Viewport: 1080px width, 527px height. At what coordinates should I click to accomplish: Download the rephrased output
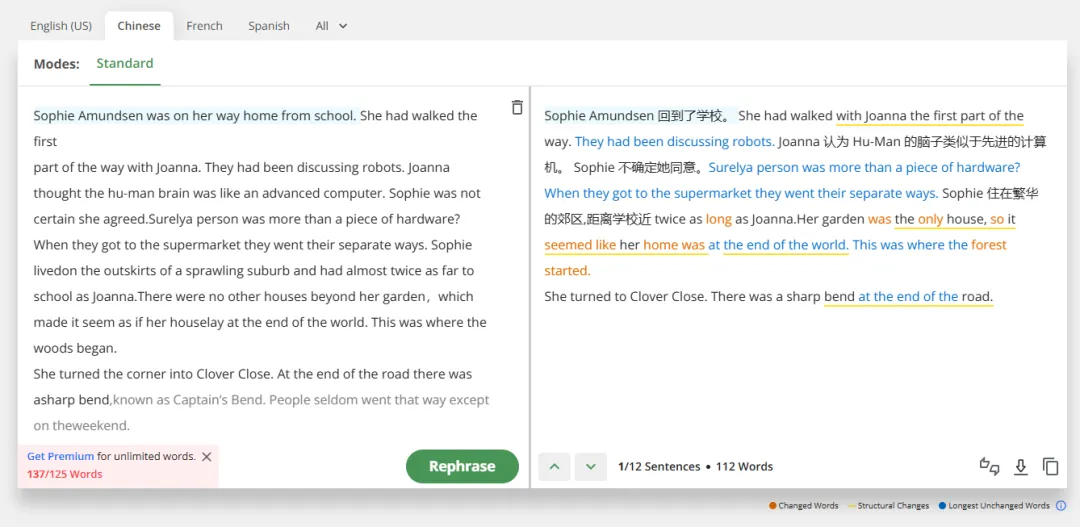point(1021,466)
